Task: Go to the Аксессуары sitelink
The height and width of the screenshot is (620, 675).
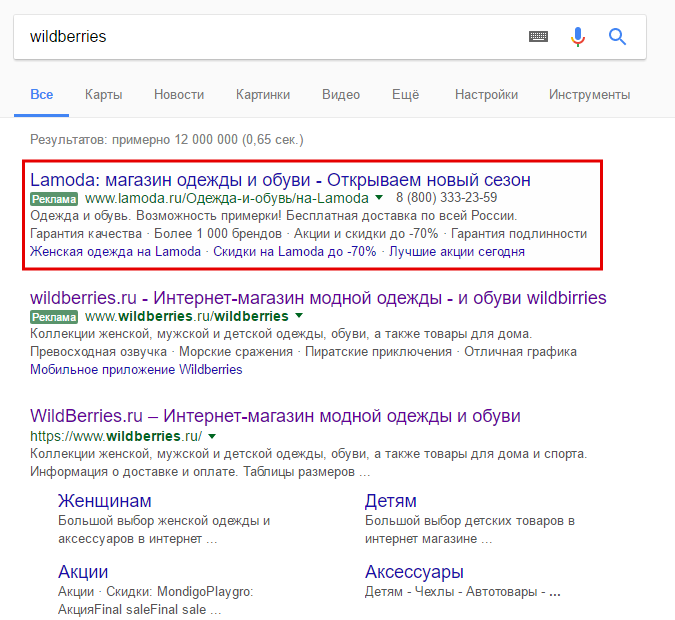Action: coord(414,572)
